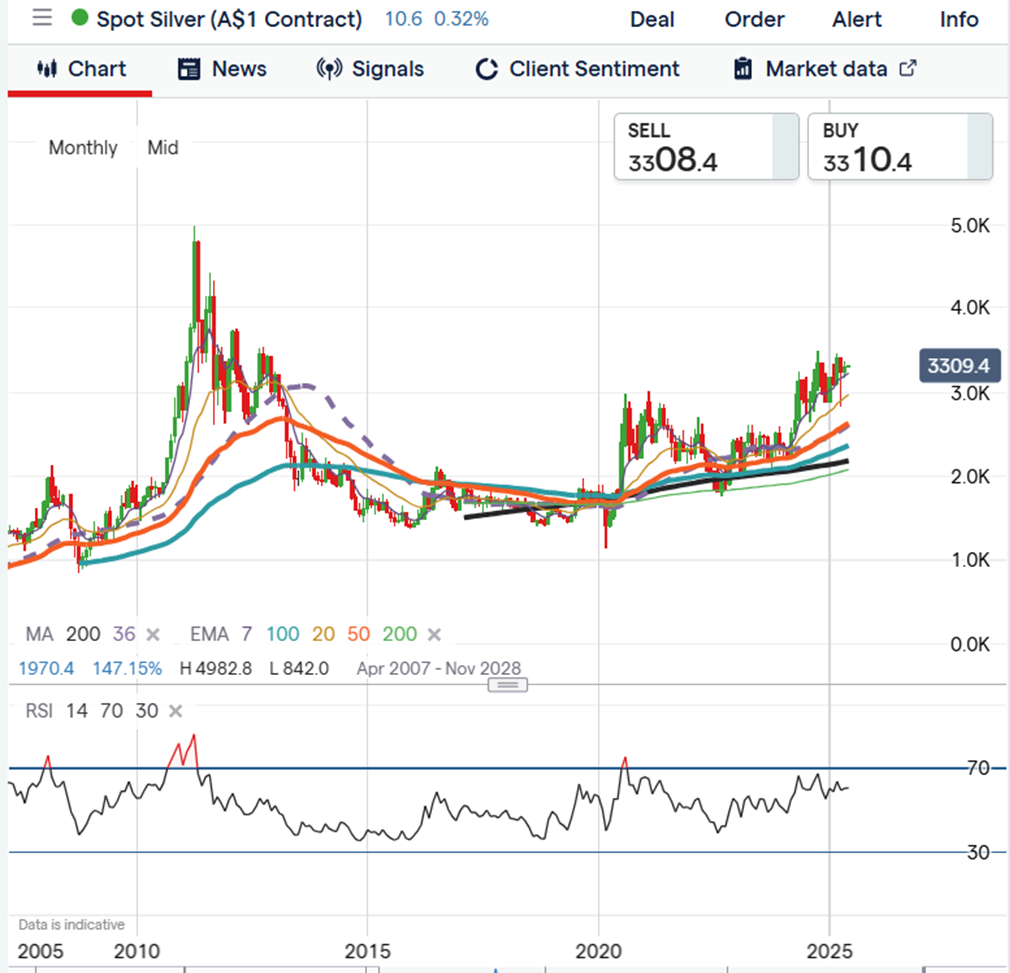Image resolution: width=1010 pixels, height=973 pixels.
Task: Click the RSI indicator label
Action: point(39,711)
